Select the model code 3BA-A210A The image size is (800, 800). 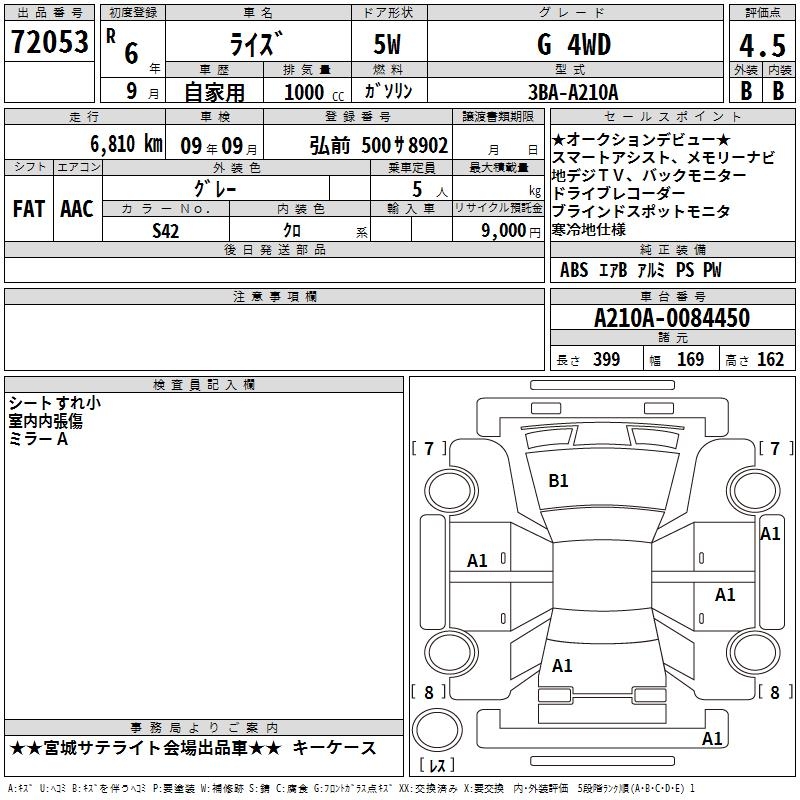tap(573, 91)
